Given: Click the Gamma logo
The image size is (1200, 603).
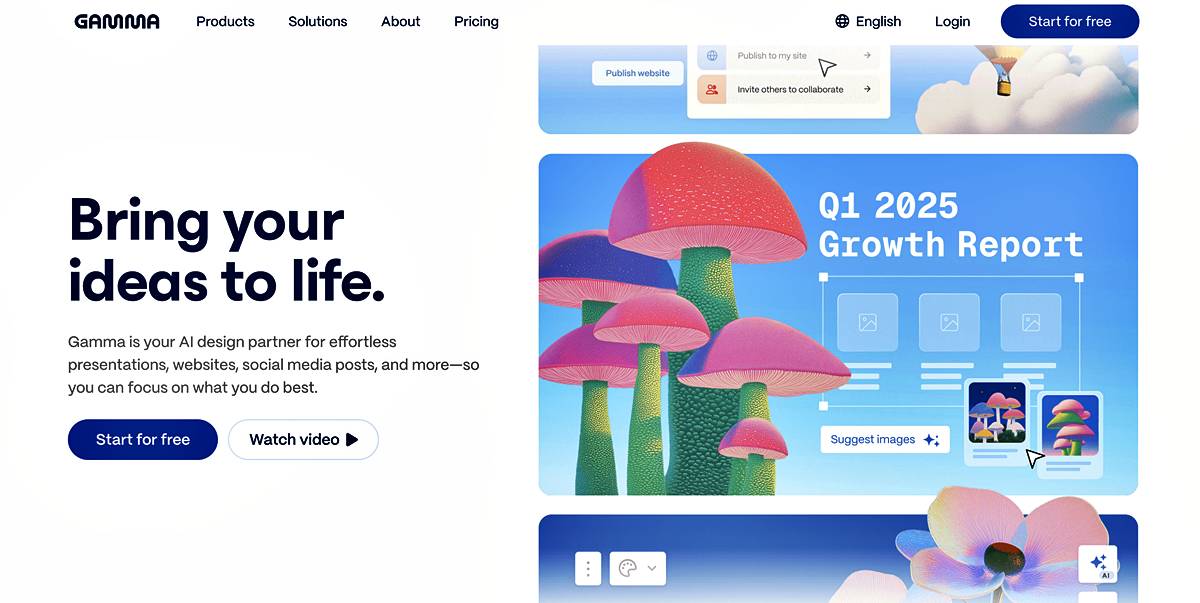Looking at the screenshot, I should pyautogui.click(x=117, y=21).
